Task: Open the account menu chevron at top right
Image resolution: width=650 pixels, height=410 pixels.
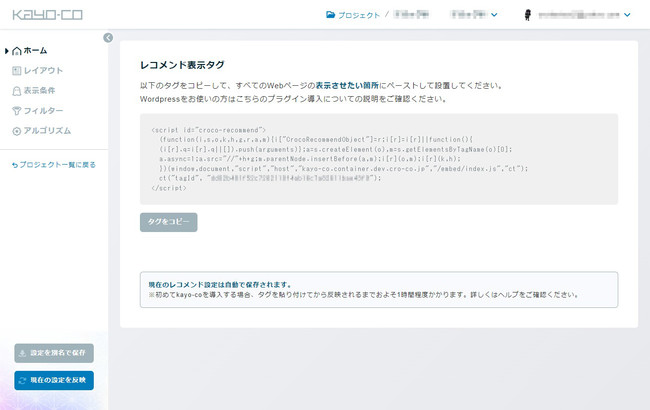Action: (627, 15)
